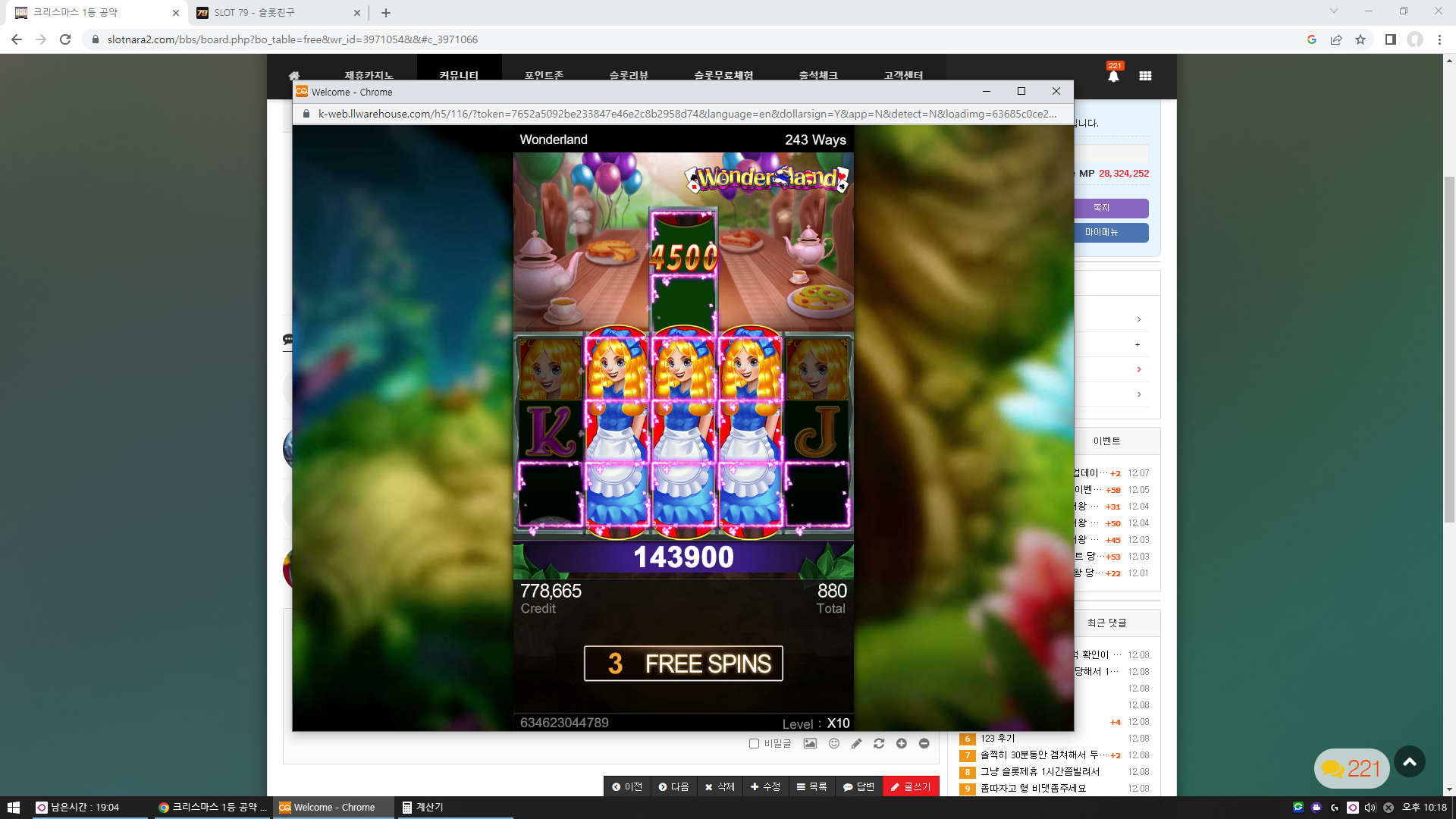Click the back arrow in main Chrome window

[17, 39]
